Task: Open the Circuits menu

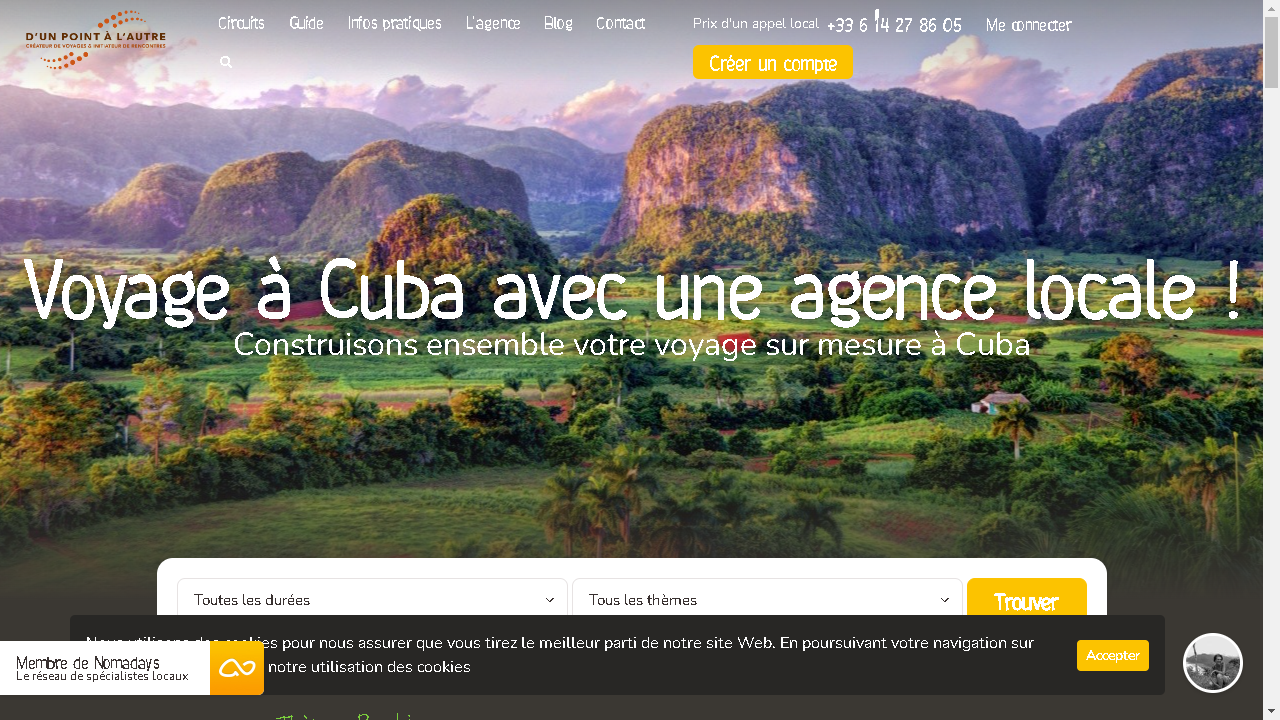Action: [x=241, y=23]
